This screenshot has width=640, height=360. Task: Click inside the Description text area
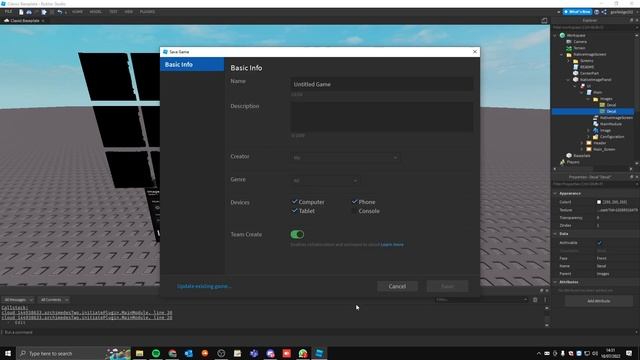382,117
